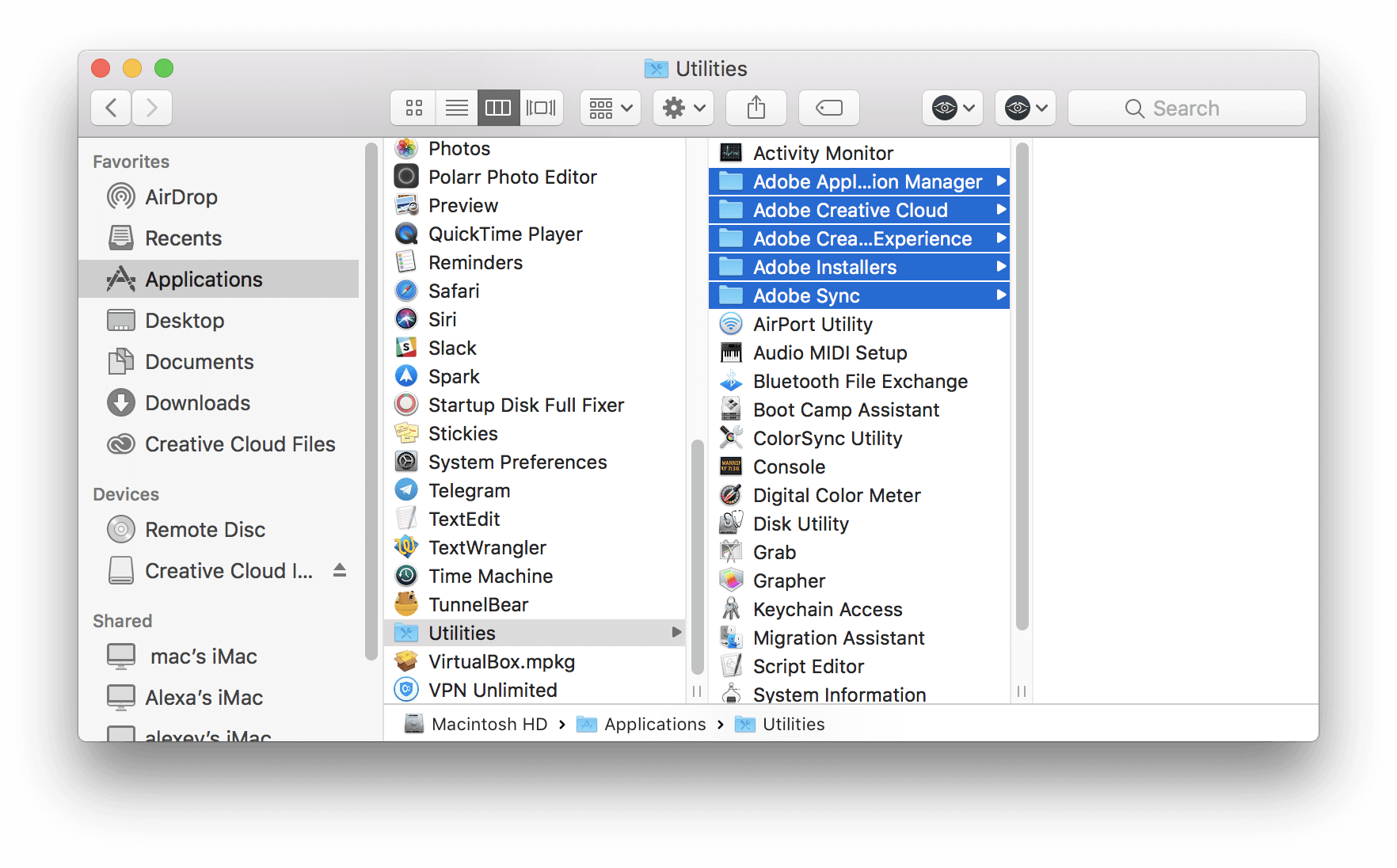Screen dimensions: 1397x868
Task: Select VirtualBox.mpkg package
Action: (x=535, y=661)
